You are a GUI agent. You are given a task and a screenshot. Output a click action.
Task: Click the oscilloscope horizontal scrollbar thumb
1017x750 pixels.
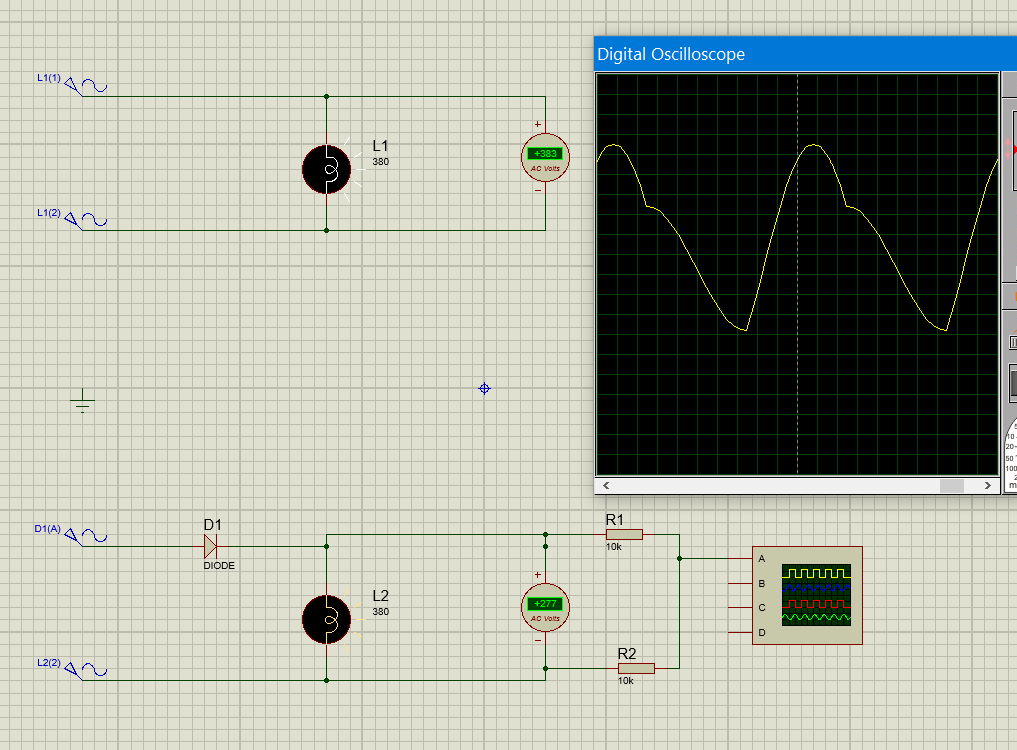click(x=951, y=485)
